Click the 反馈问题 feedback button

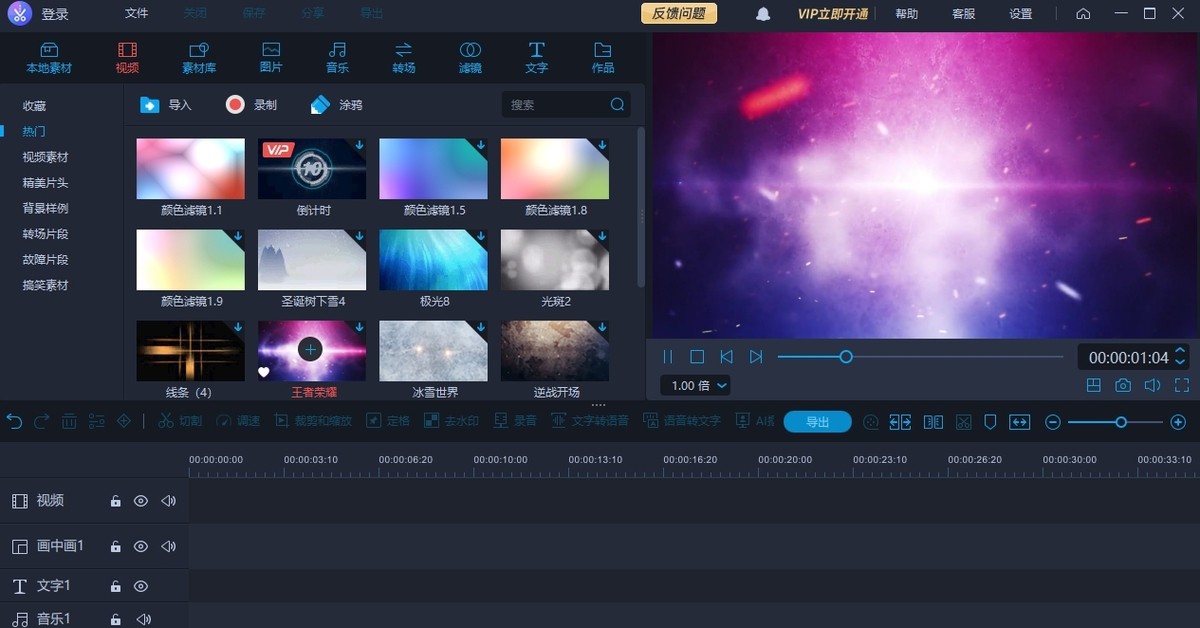(678, 14)
